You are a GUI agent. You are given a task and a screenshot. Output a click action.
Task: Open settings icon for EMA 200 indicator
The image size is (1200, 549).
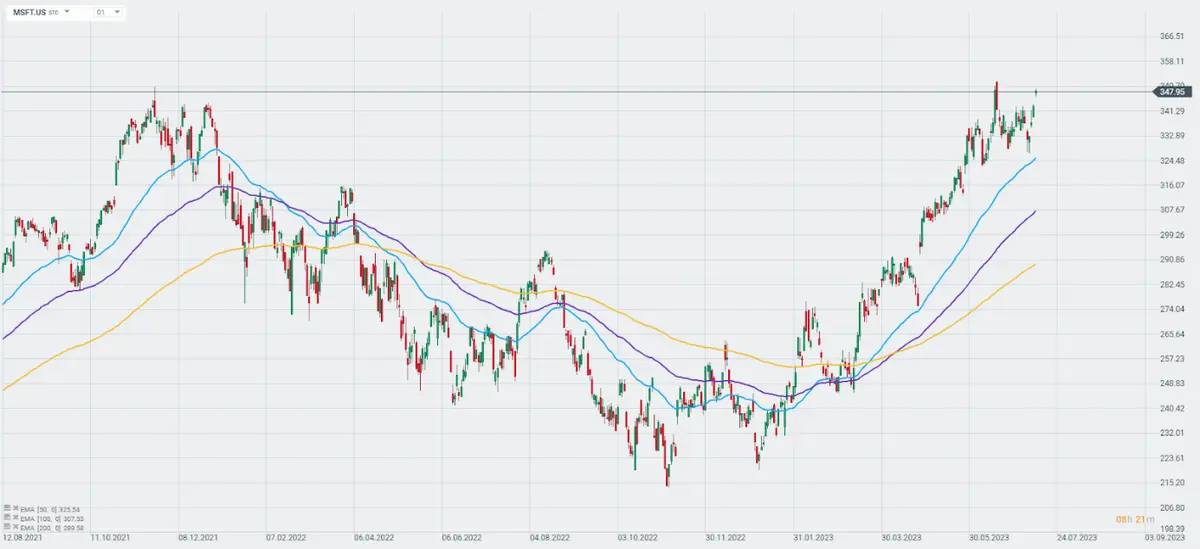(x=6, y=525)
